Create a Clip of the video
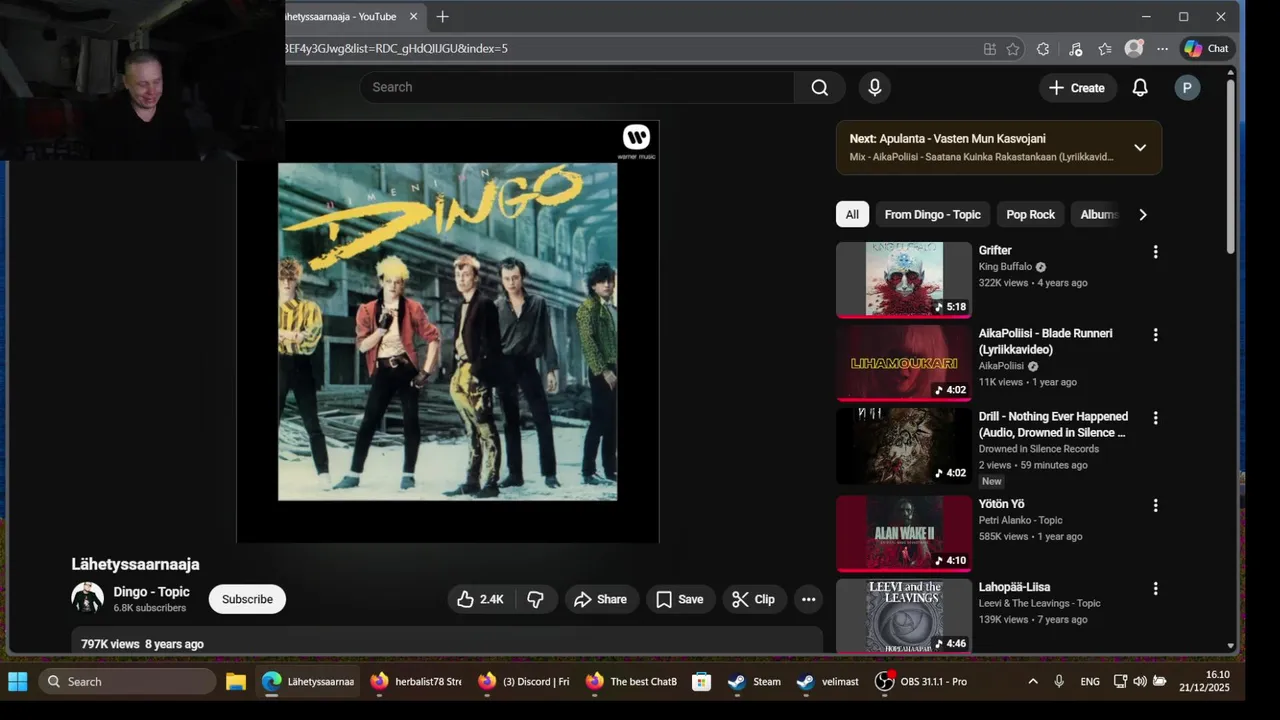The image size is (1280, 720). point(754,599)
